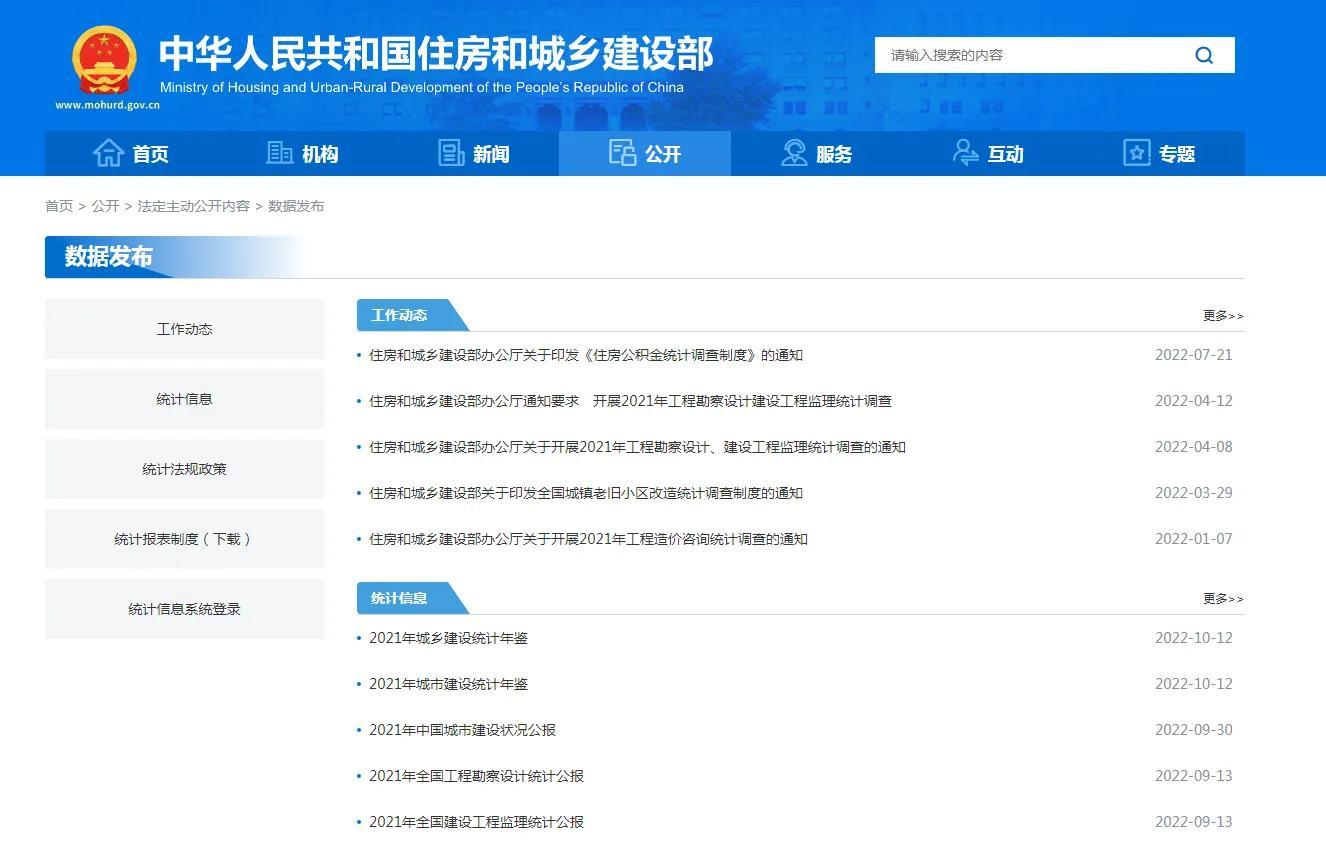
Task: Open 2021年全国工程勘察设计统计公报
Action: (x=476, y=776)
